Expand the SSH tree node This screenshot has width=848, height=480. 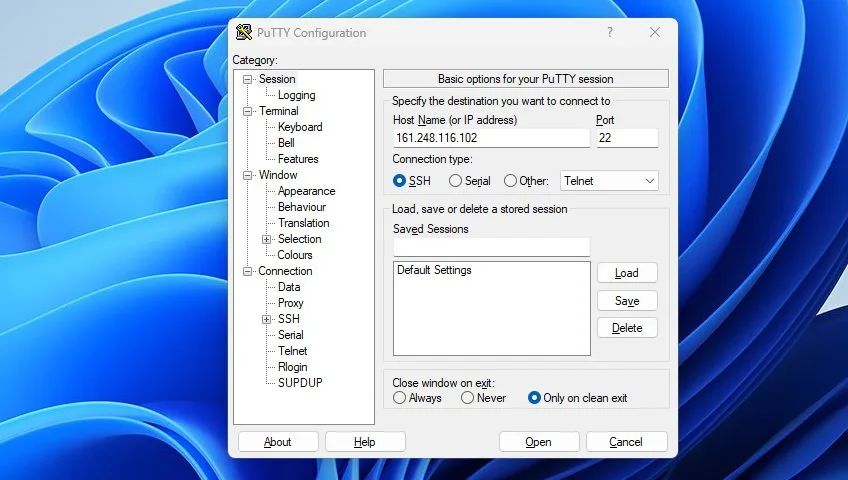pos(267,319)
